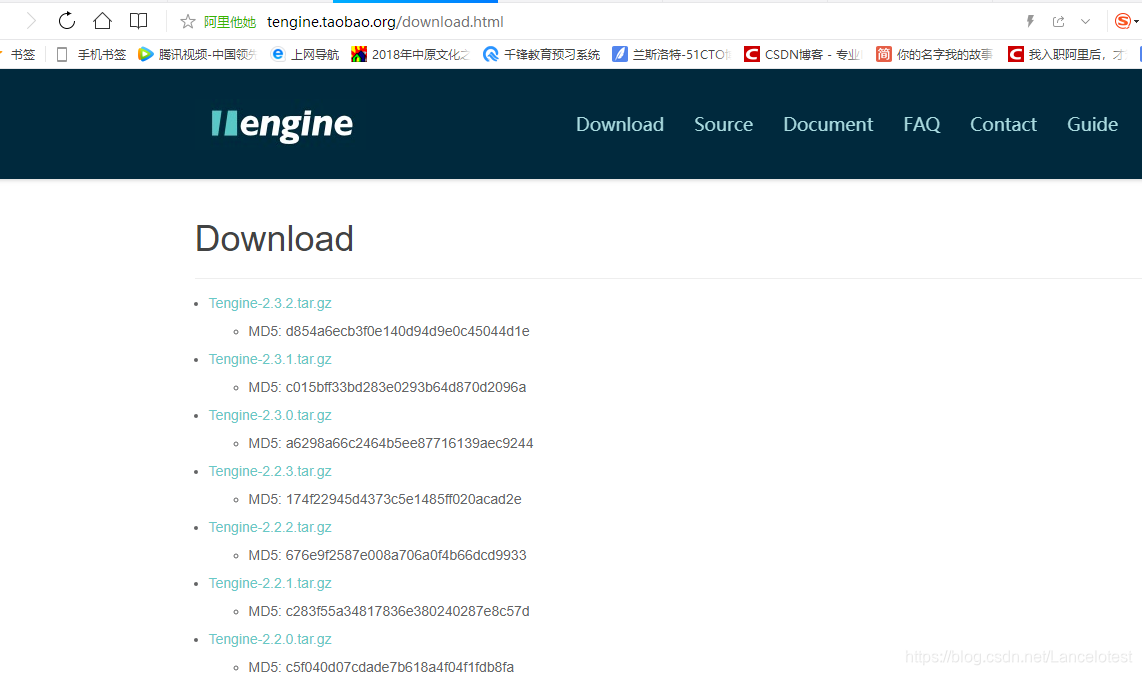Viewport: 1142px width, 675px height.
Task: Click the lightning speed-mode icon
Action: pyautogui.click(x=1030, y=22)
